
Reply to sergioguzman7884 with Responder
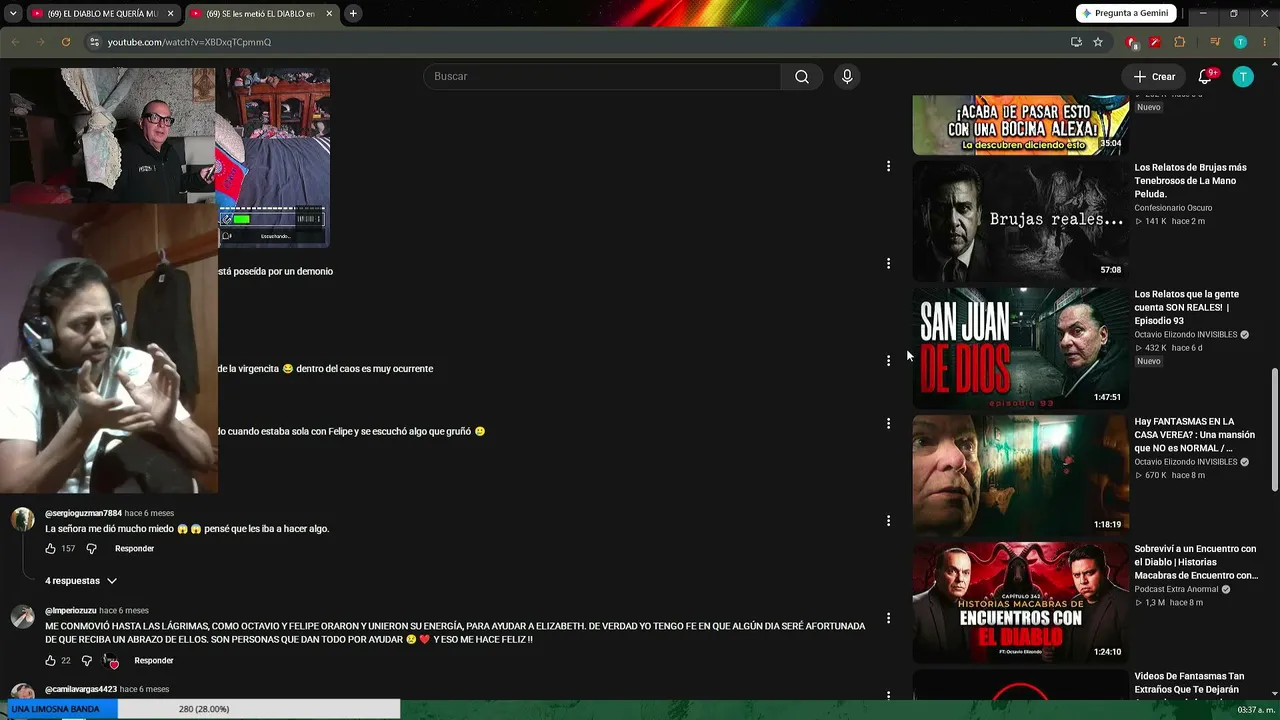point(134,549)
